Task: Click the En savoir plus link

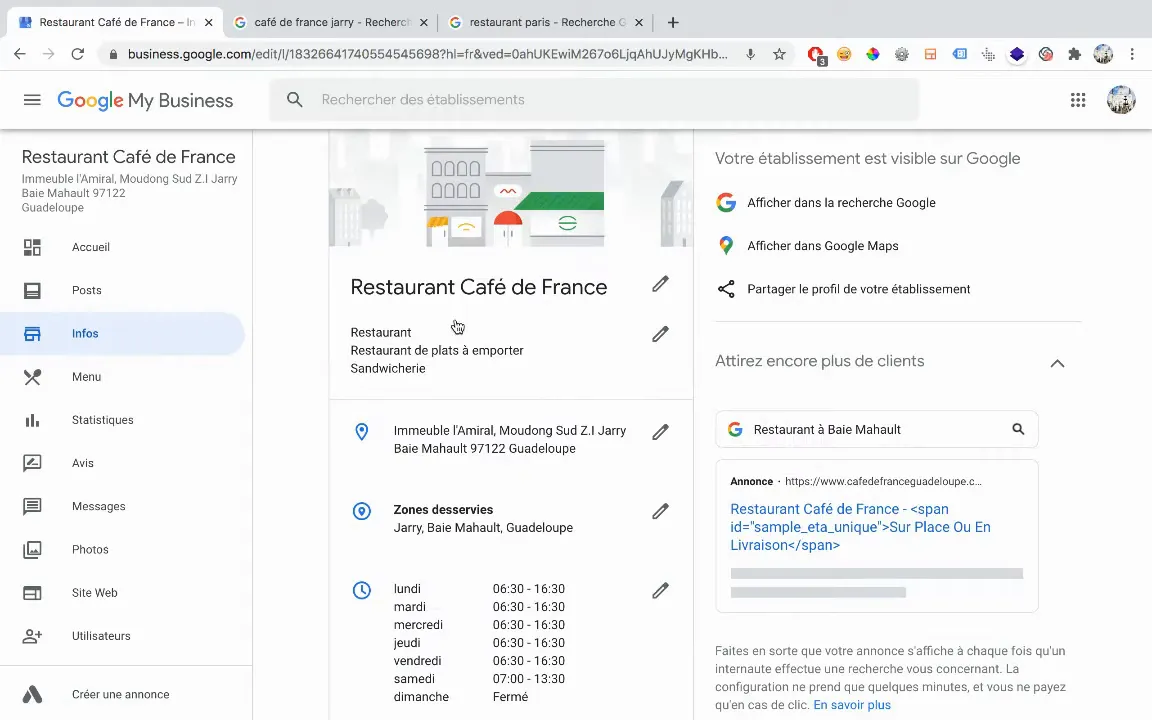Action: point(852,705)
